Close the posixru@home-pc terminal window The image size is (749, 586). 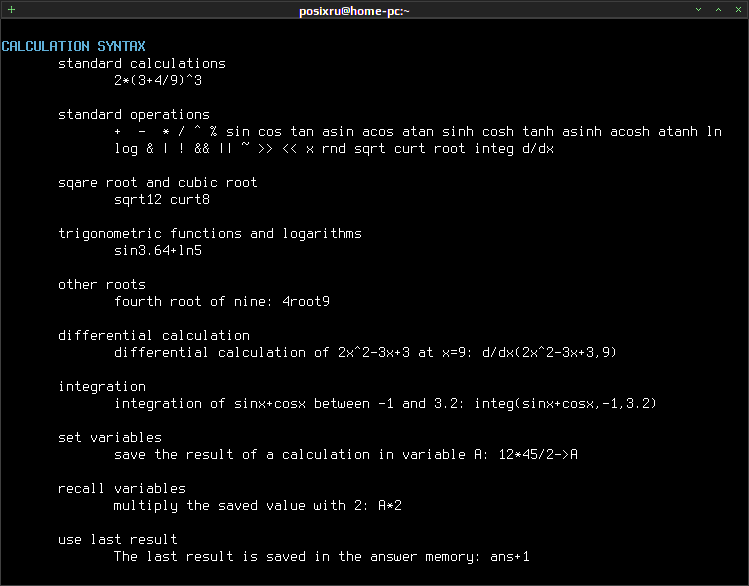tap(737, 9)
